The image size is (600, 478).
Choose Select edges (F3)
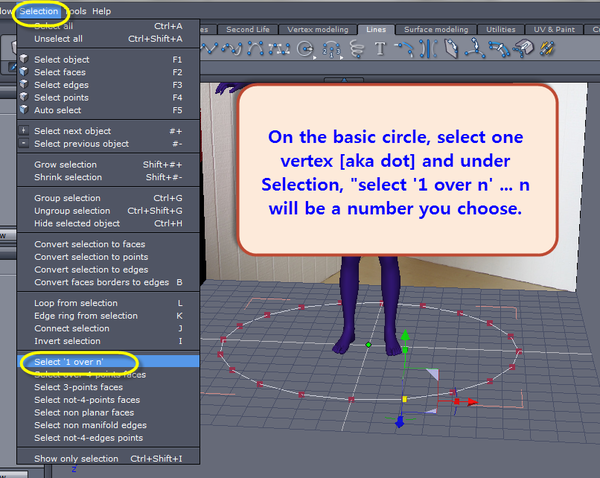[x=108, y=85]
